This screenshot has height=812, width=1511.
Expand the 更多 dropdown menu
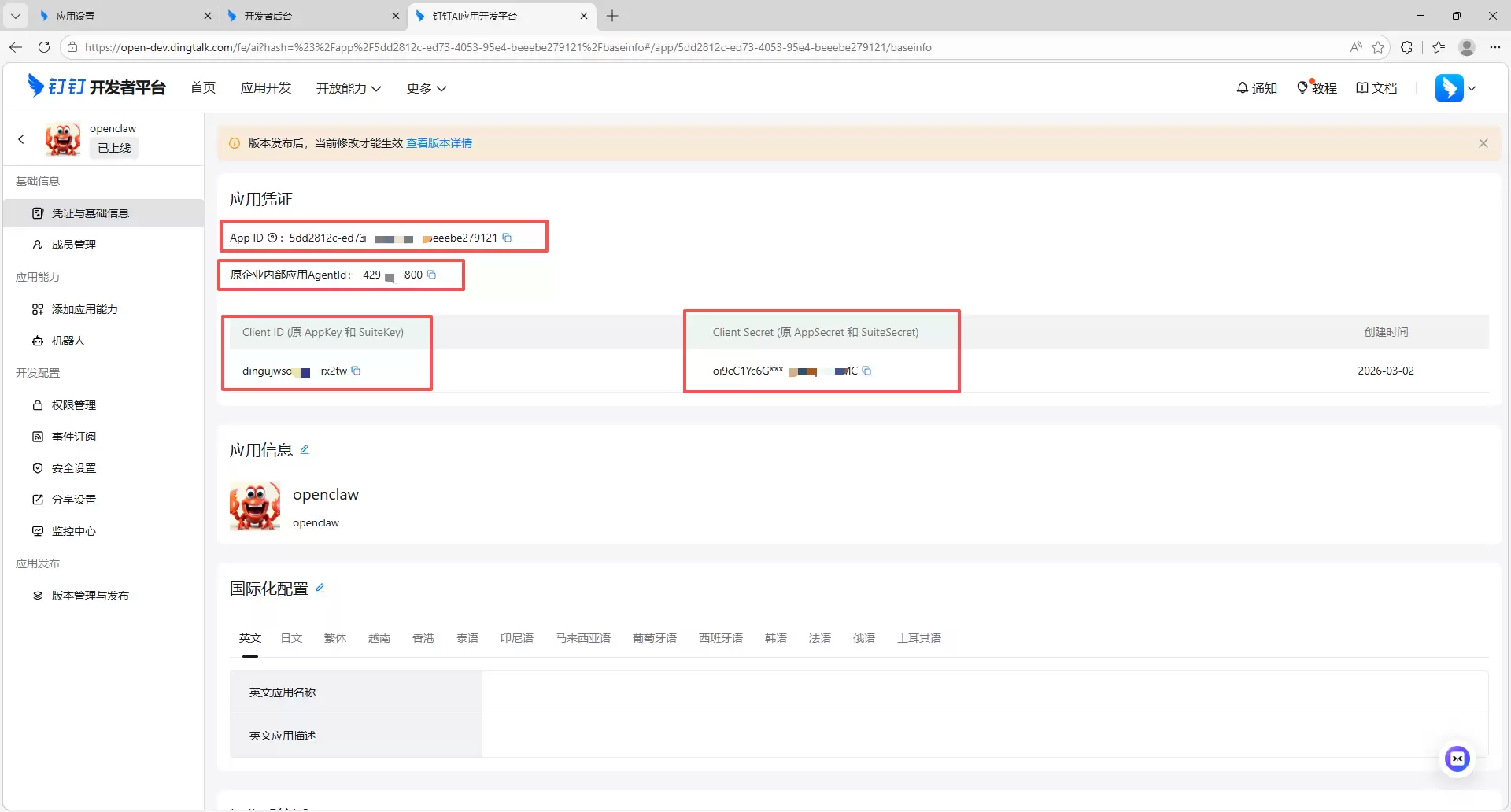pyautogui.click(x=426, y=88)
